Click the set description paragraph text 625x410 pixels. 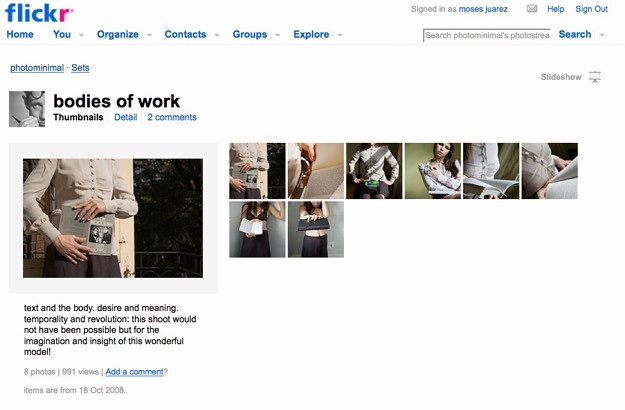tap(110, 330)
